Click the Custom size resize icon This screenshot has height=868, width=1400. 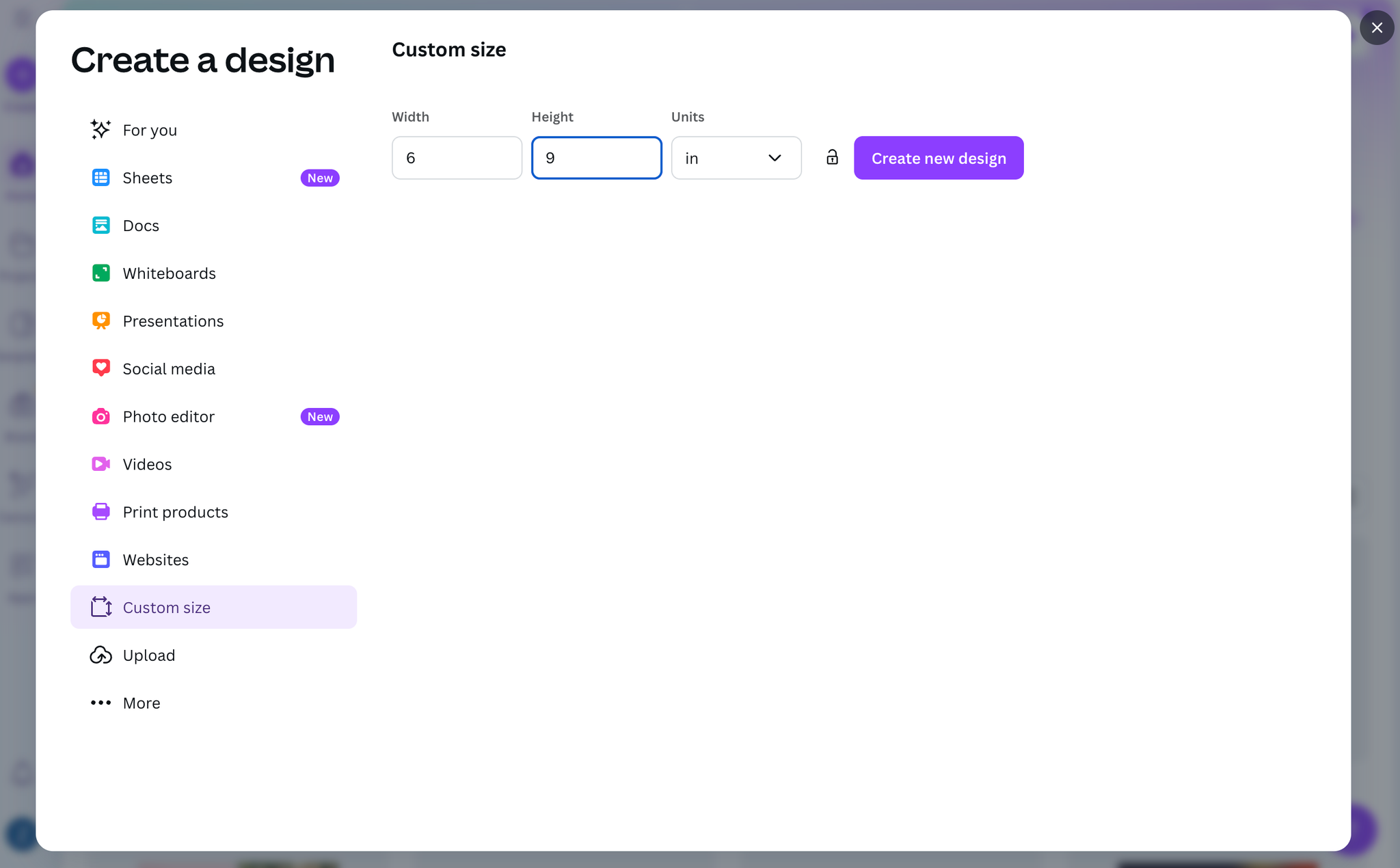(x=100, y=607)
